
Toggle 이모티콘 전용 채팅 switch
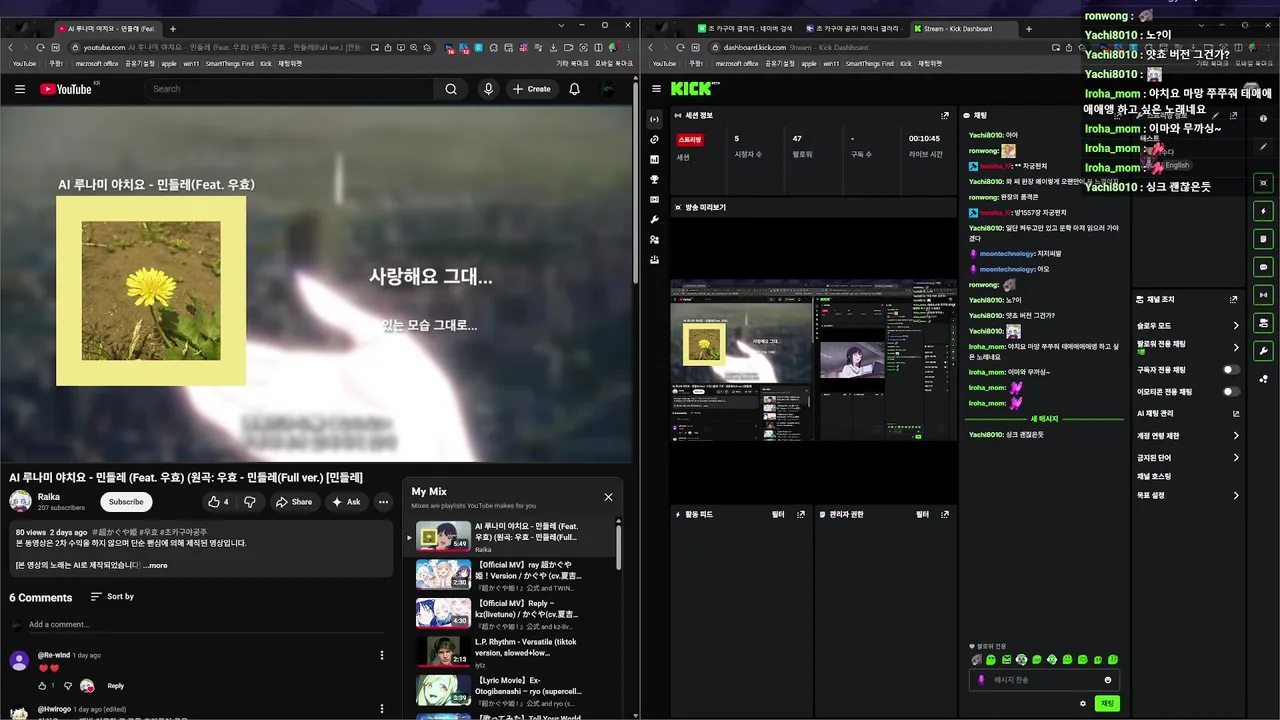[1232, 392]
